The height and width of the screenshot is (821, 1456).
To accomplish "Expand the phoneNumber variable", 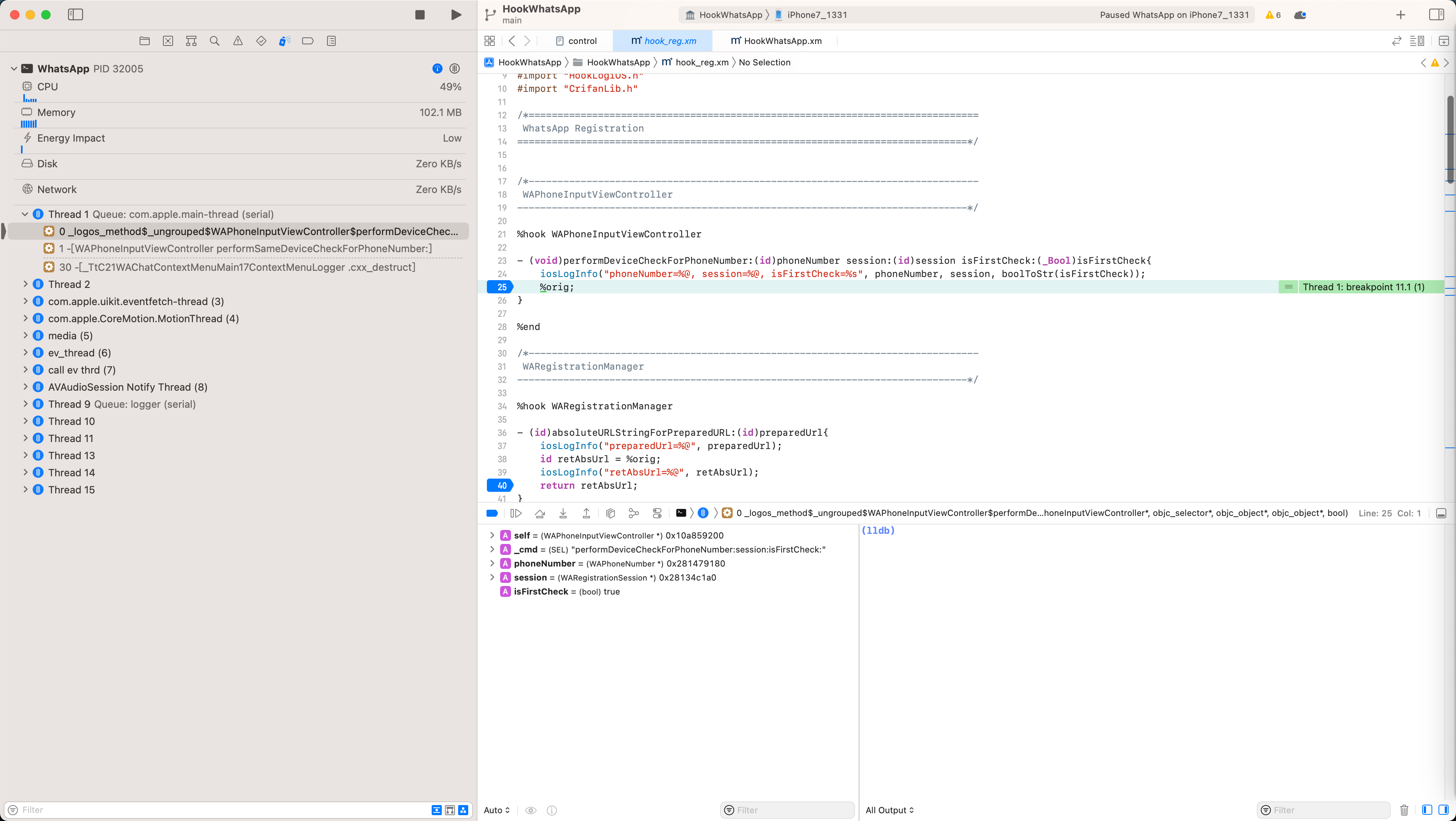I will 492,563.
